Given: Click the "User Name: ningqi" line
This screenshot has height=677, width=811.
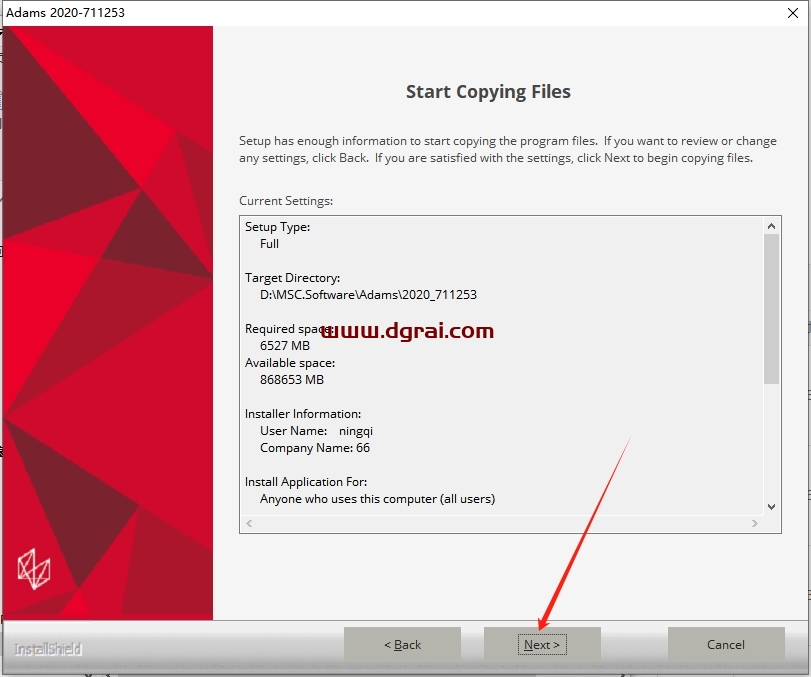Looking at the screenshot, I should 316,431.
